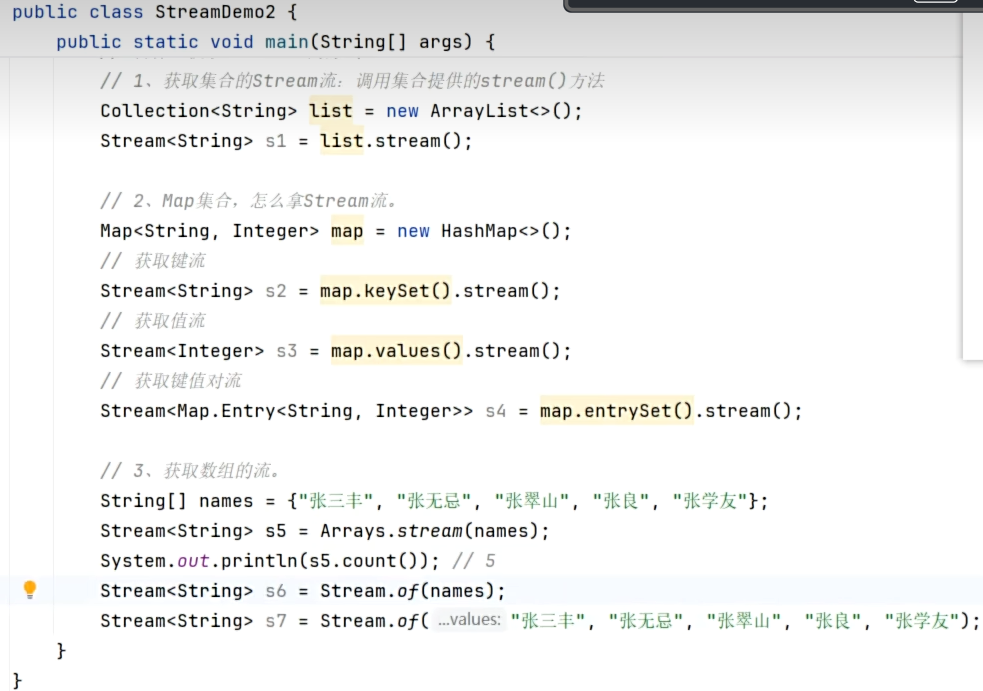
Task: Click variable 's3' in its declaration
Action: coord(286,351)
